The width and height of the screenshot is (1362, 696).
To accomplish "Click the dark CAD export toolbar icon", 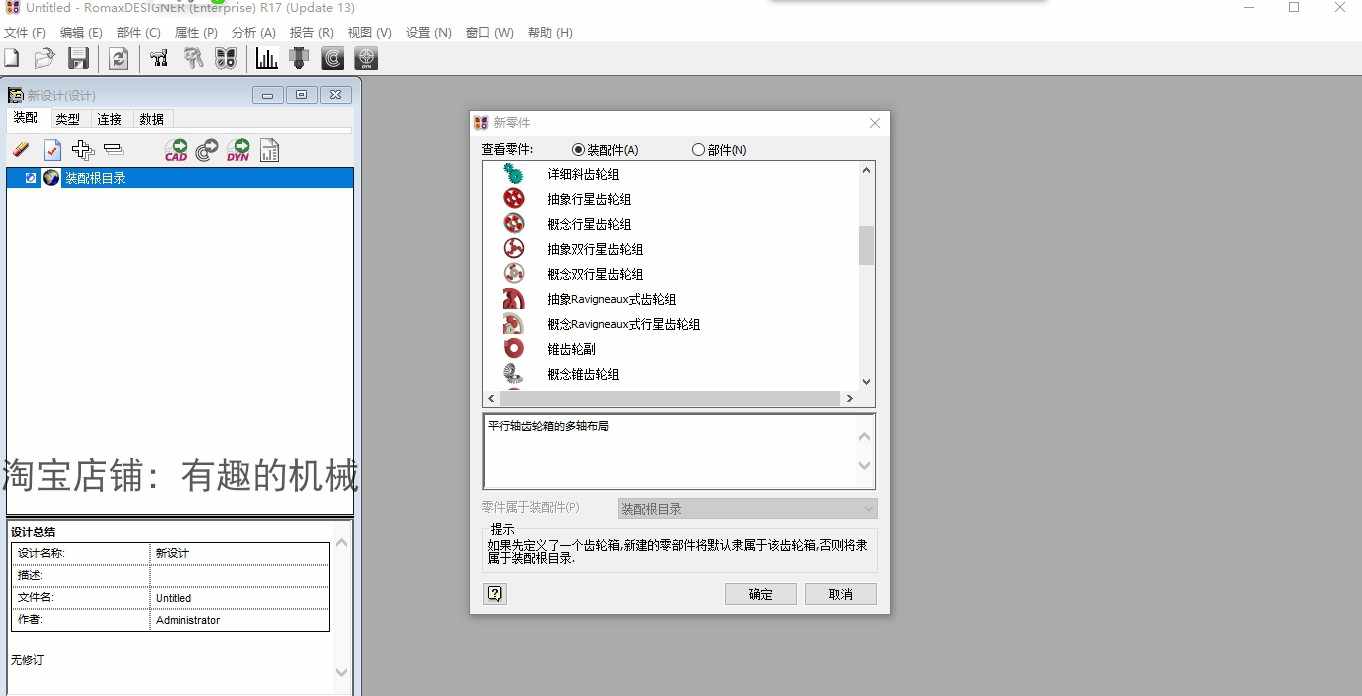I will (333, 59).
